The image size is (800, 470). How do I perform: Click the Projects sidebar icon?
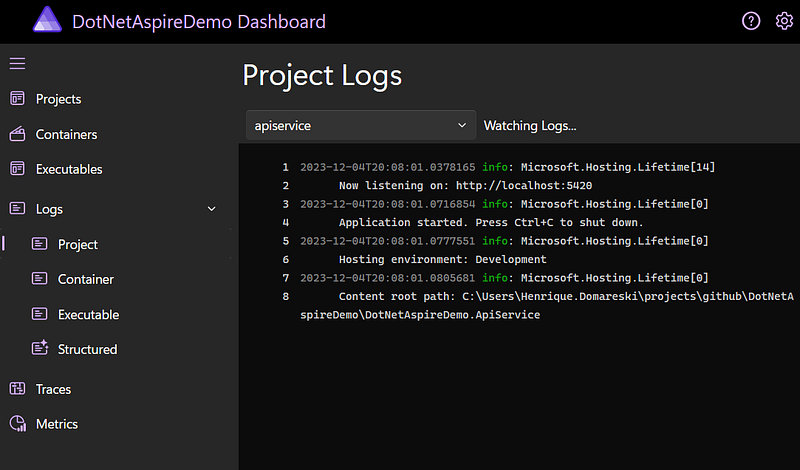click(17, 99)
